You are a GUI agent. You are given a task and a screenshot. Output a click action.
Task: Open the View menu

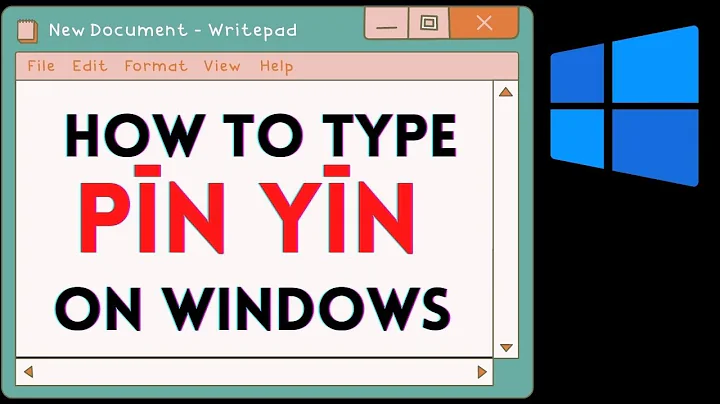222,67
